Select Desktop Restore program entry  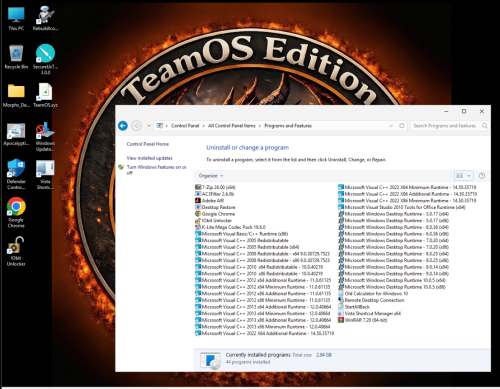click(215, 207)
